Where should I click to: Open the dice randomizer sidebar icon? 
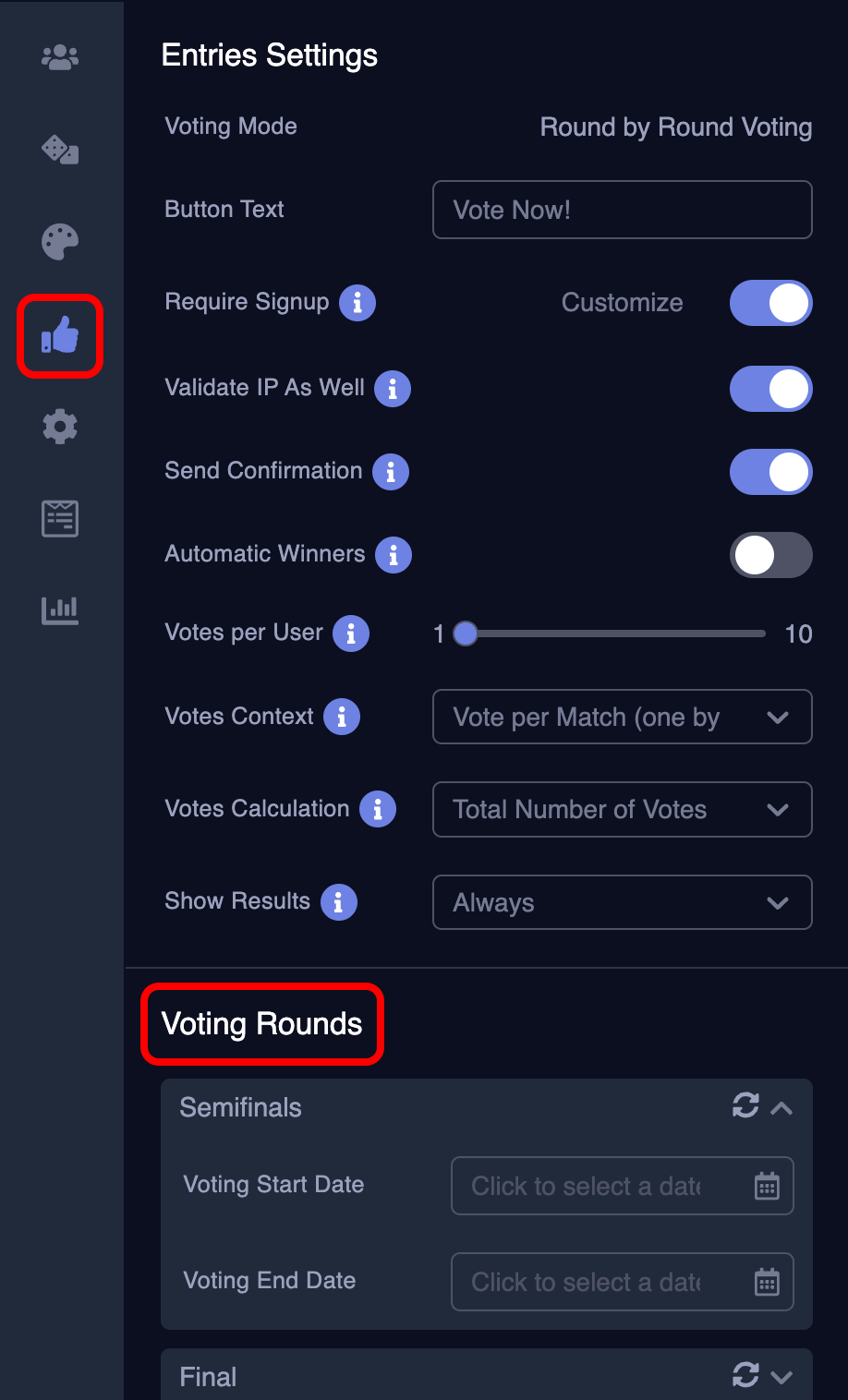coord(59,150)
